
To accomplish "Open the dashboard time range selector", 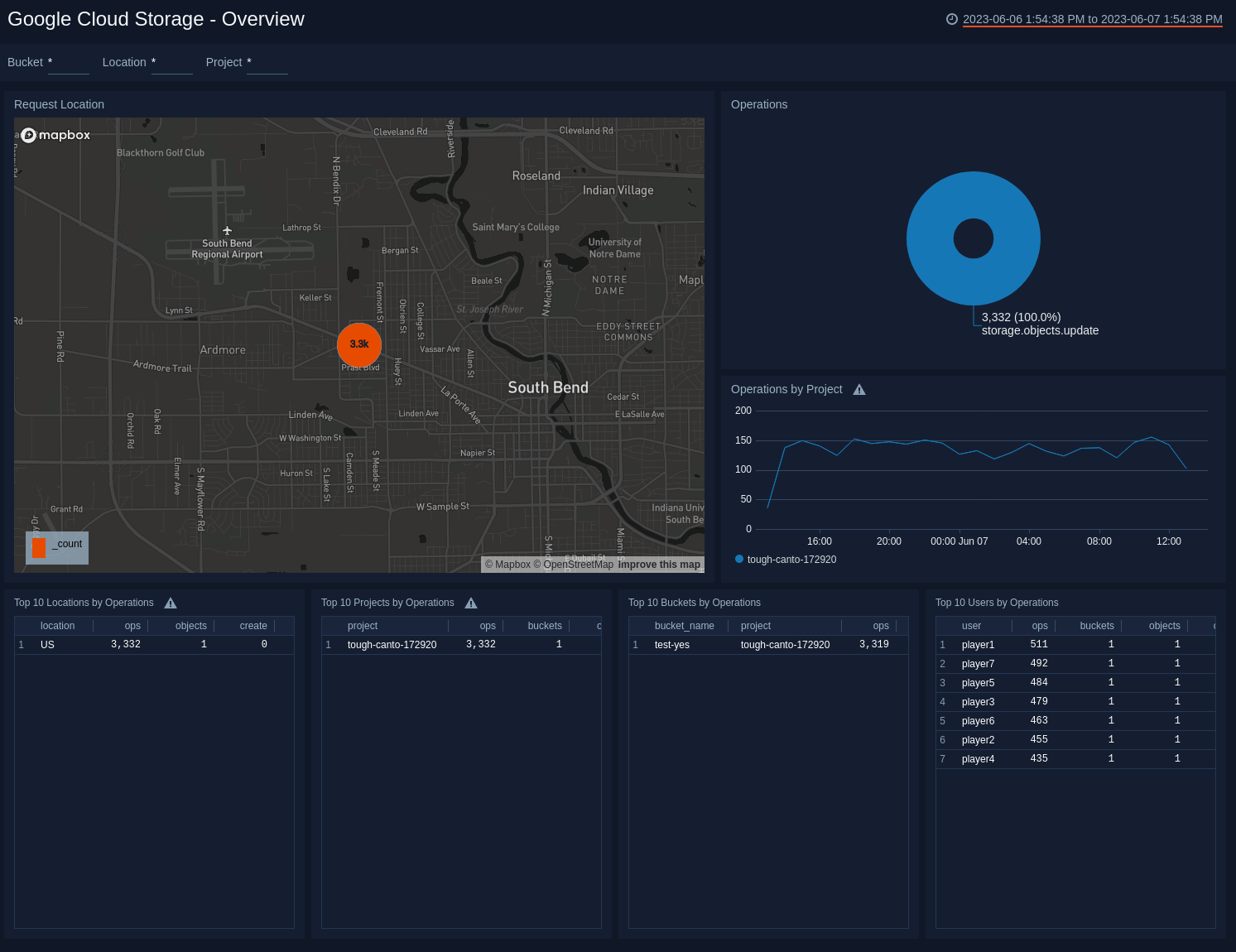I will [1092, 19].
